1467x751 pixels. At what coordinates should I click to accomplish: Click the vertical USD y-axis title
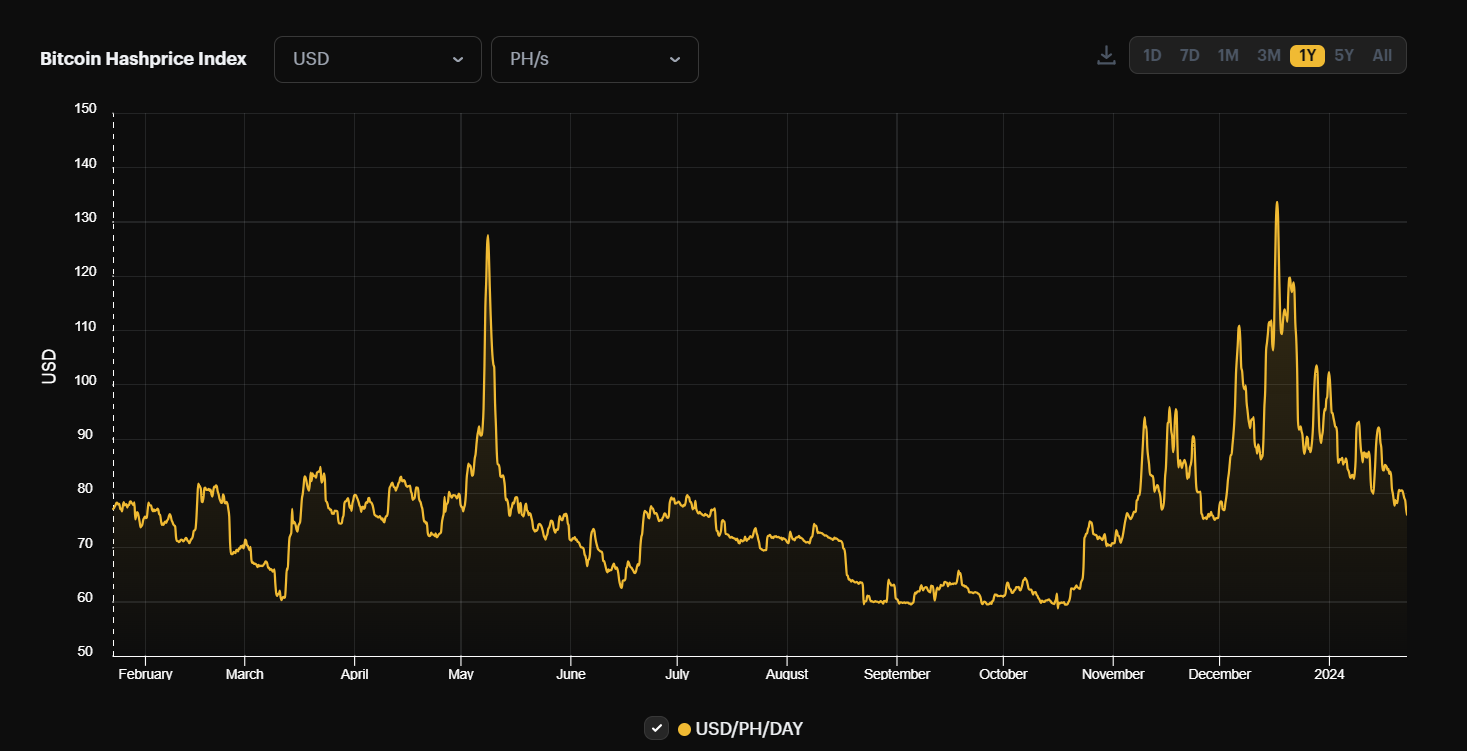(x=48, y=367)
